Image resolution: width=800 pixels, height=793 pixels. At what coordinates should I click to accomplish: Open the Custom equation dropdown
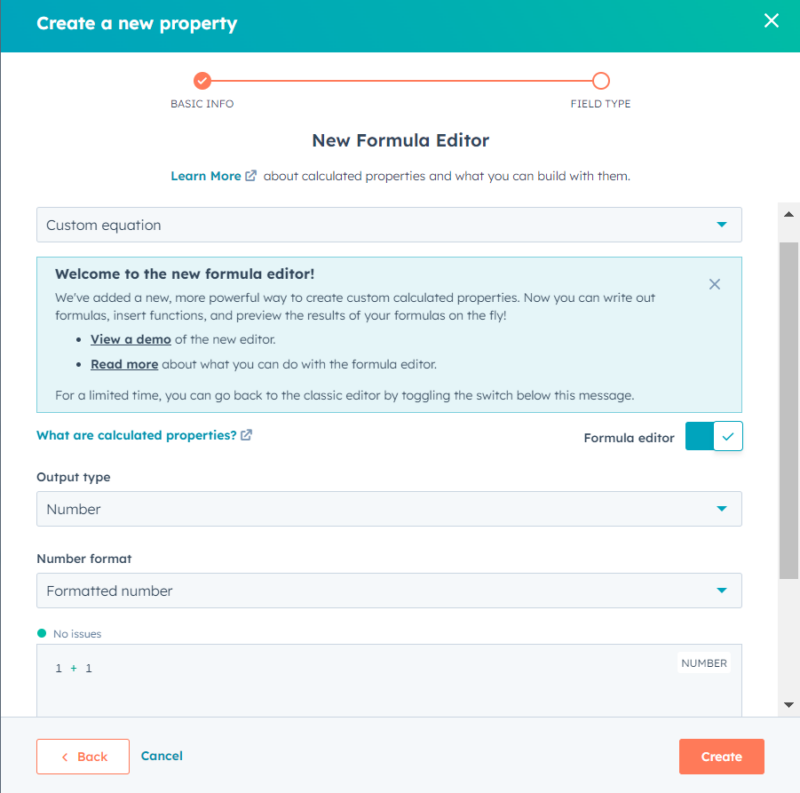pos(389,225)
